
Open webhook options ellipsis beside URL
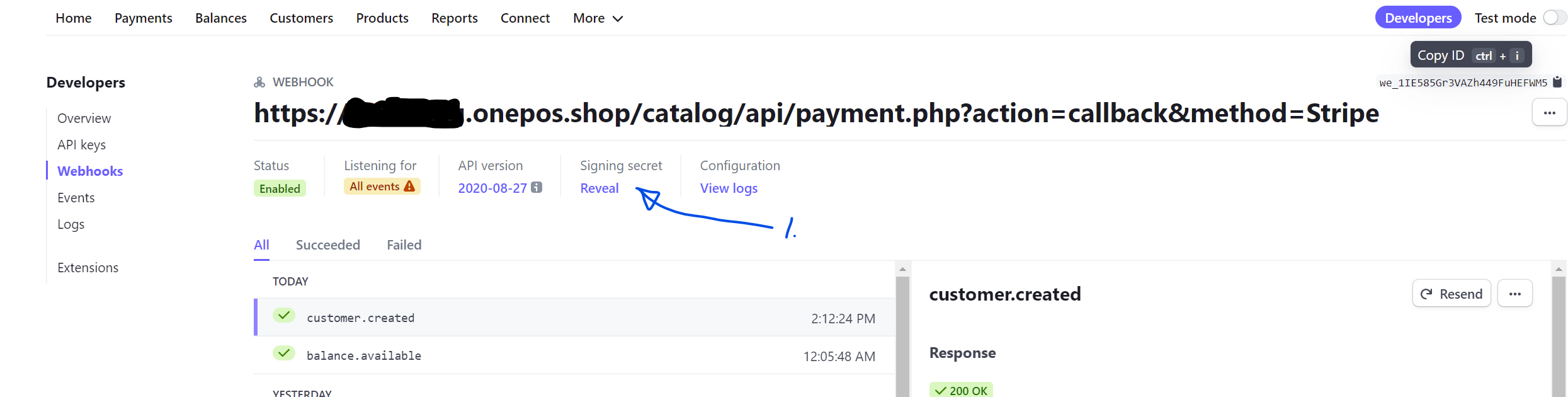[x=1549, y=113]
